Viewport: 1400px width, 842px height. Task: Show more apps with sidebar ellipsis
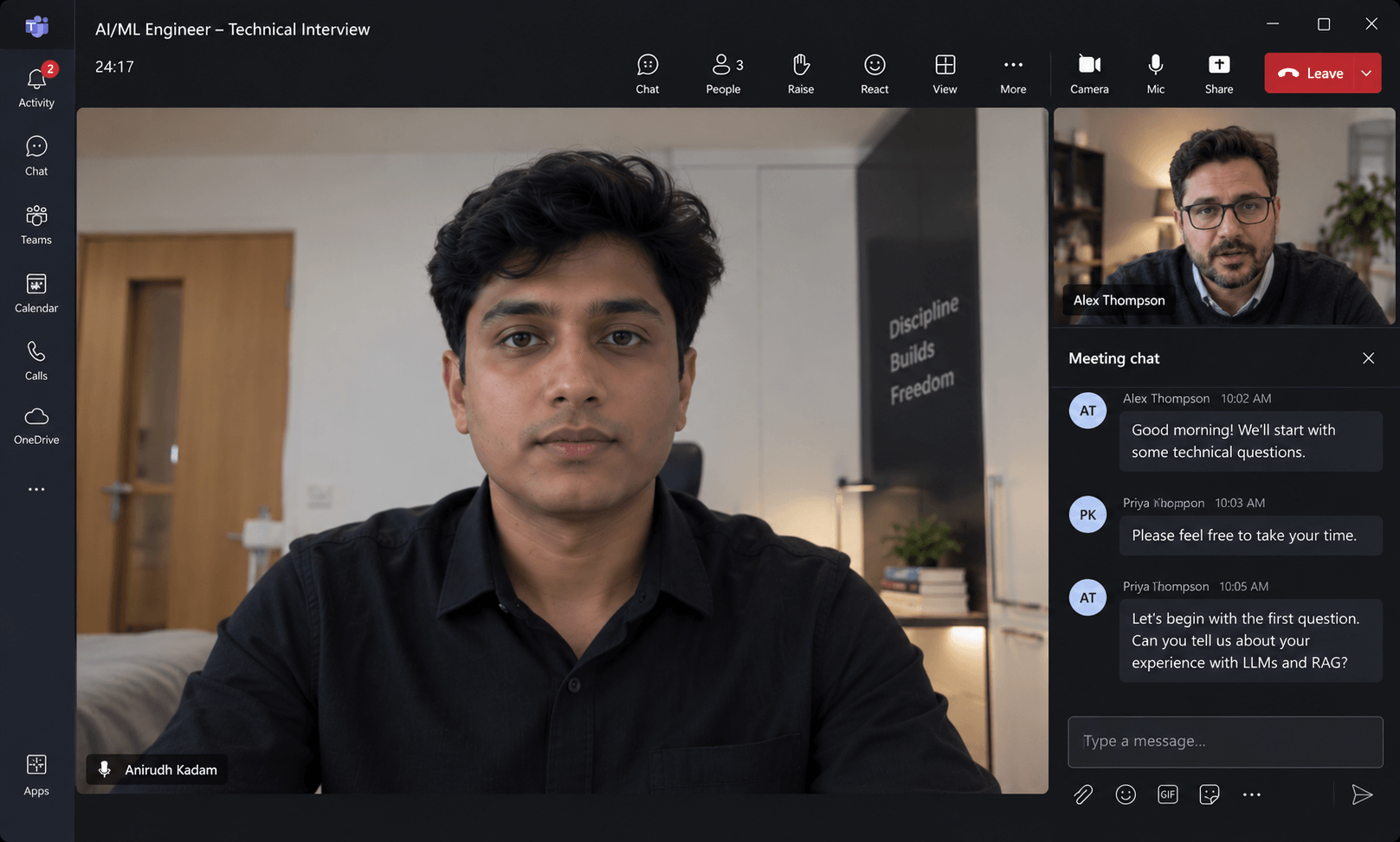click(36, 490)
